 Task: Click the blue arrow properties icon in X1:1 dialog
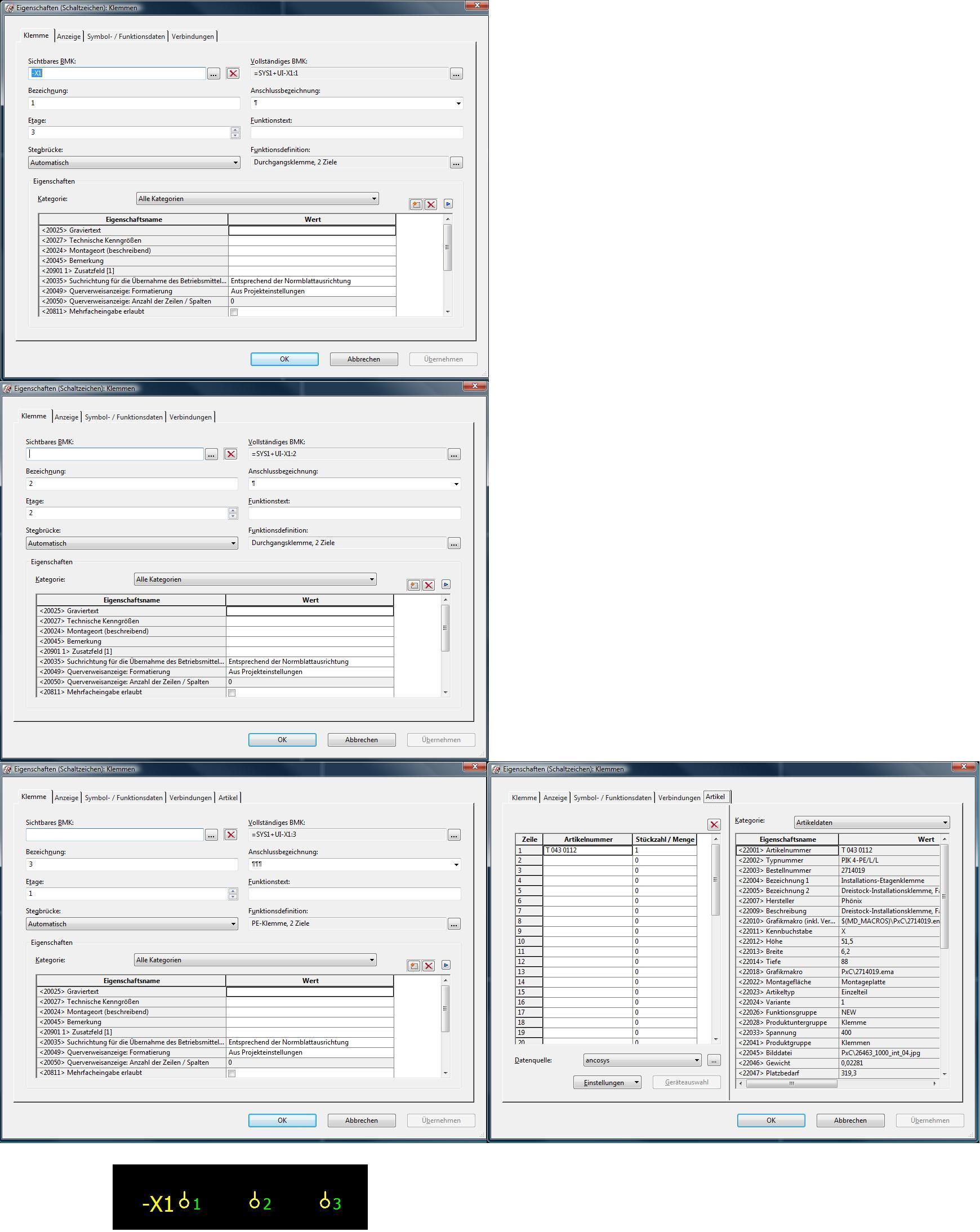[x=448, y=204]
